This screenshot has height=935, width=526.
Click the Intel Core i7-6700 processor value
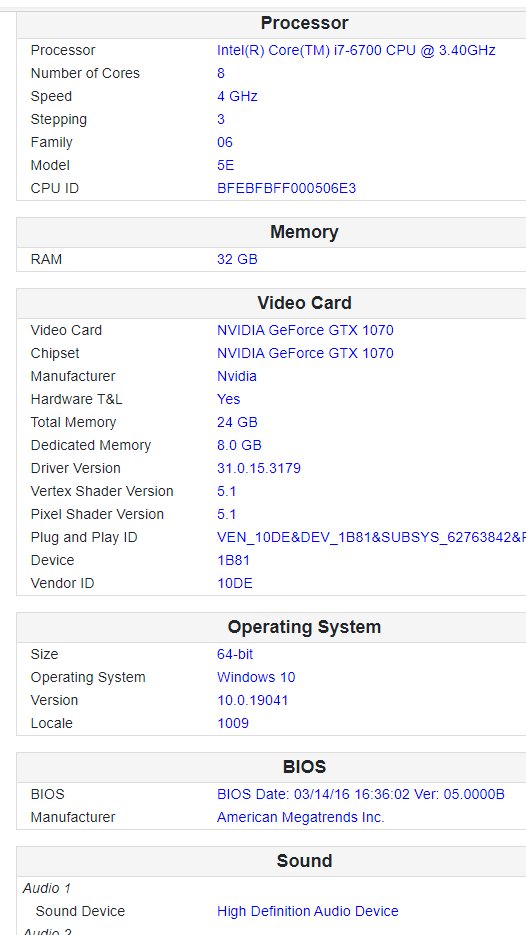click(356, 50)
